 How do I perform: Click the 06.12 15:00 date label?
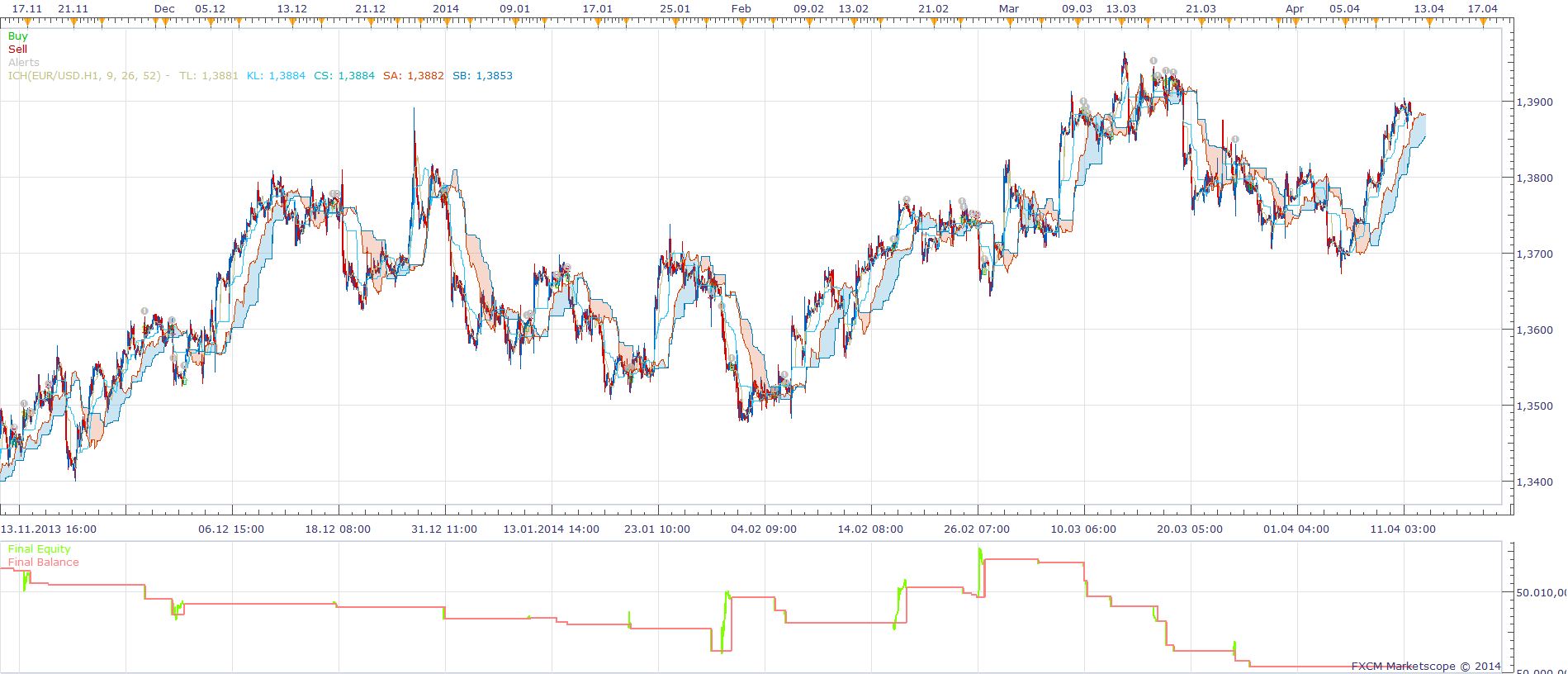pyautogui.click(x=231, y=529)
